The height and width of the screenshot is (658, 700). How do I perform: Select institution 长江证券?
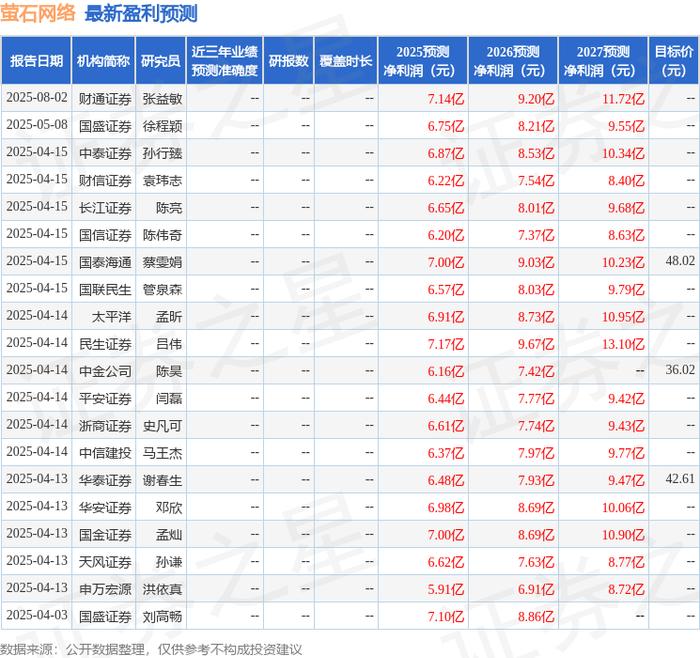pos(105,208)
